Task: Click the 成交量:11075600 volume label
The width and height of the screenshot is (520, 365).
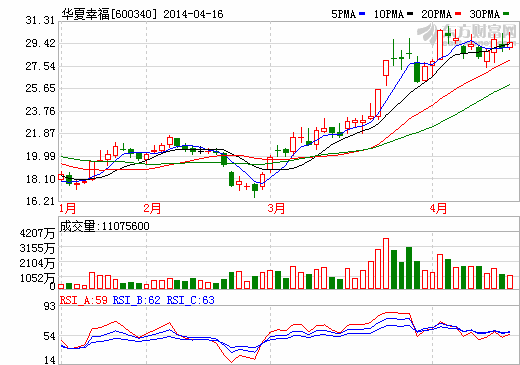Action: click(x=104, y=226)
